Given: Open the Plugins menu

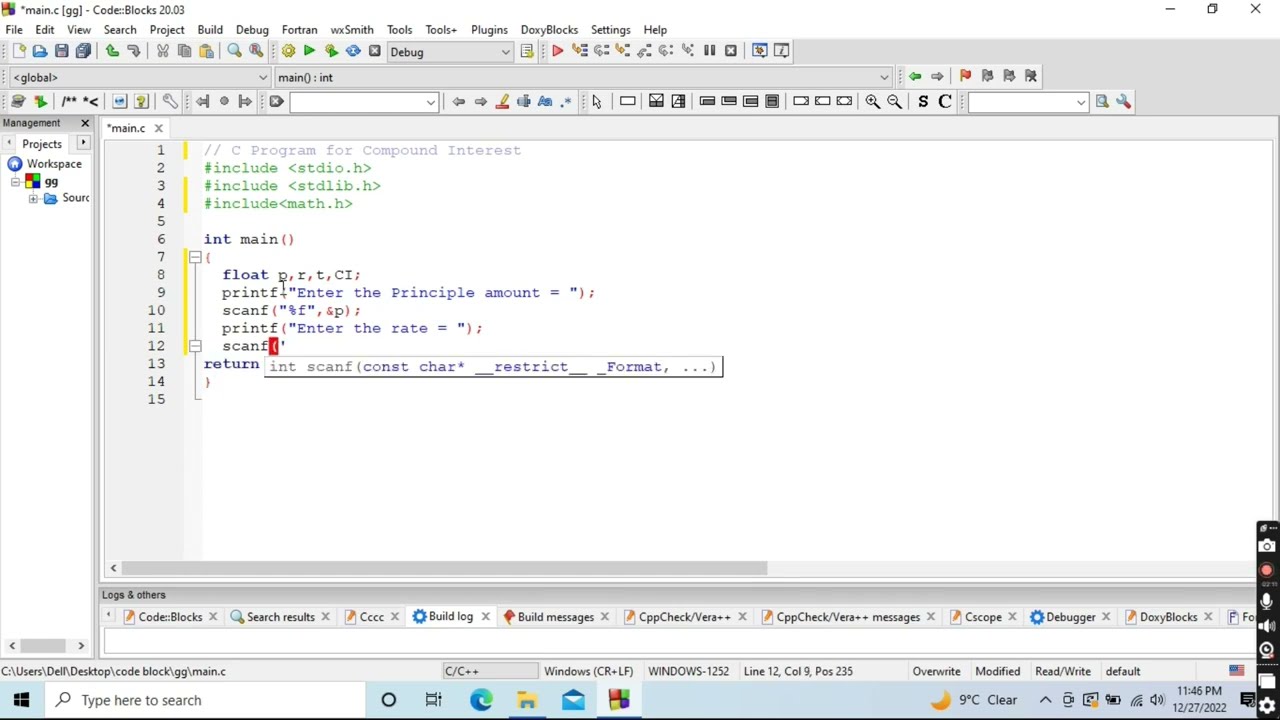Looking at the screenshot, I should 489,29.
